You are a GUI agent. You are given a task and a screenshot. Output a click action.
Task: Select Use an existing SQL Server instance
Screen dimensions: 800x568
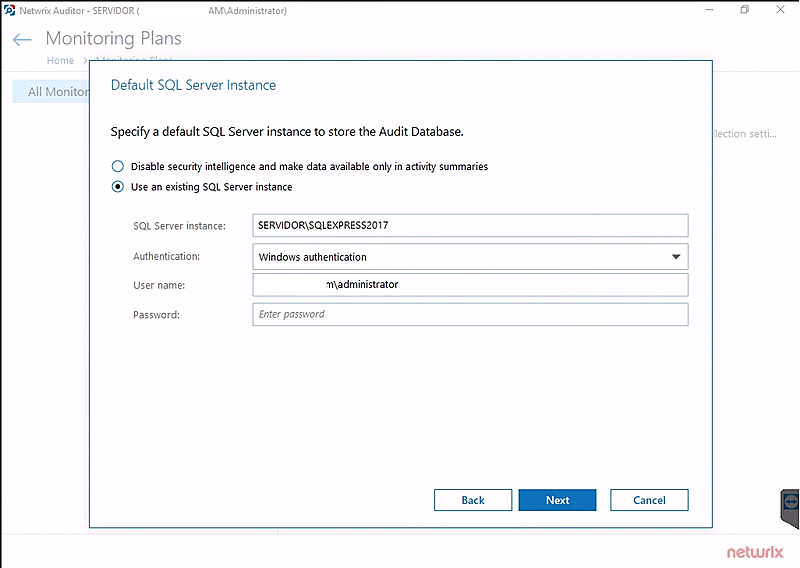118,187
